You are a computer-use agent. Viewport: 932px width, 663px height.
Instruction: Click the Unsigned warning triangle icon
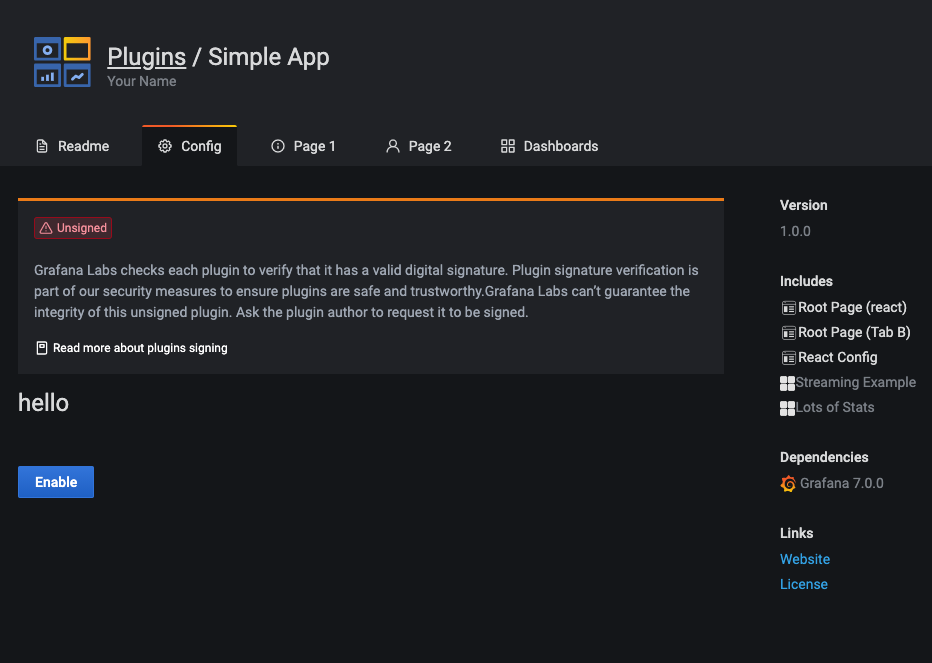(x=46, y=228)
